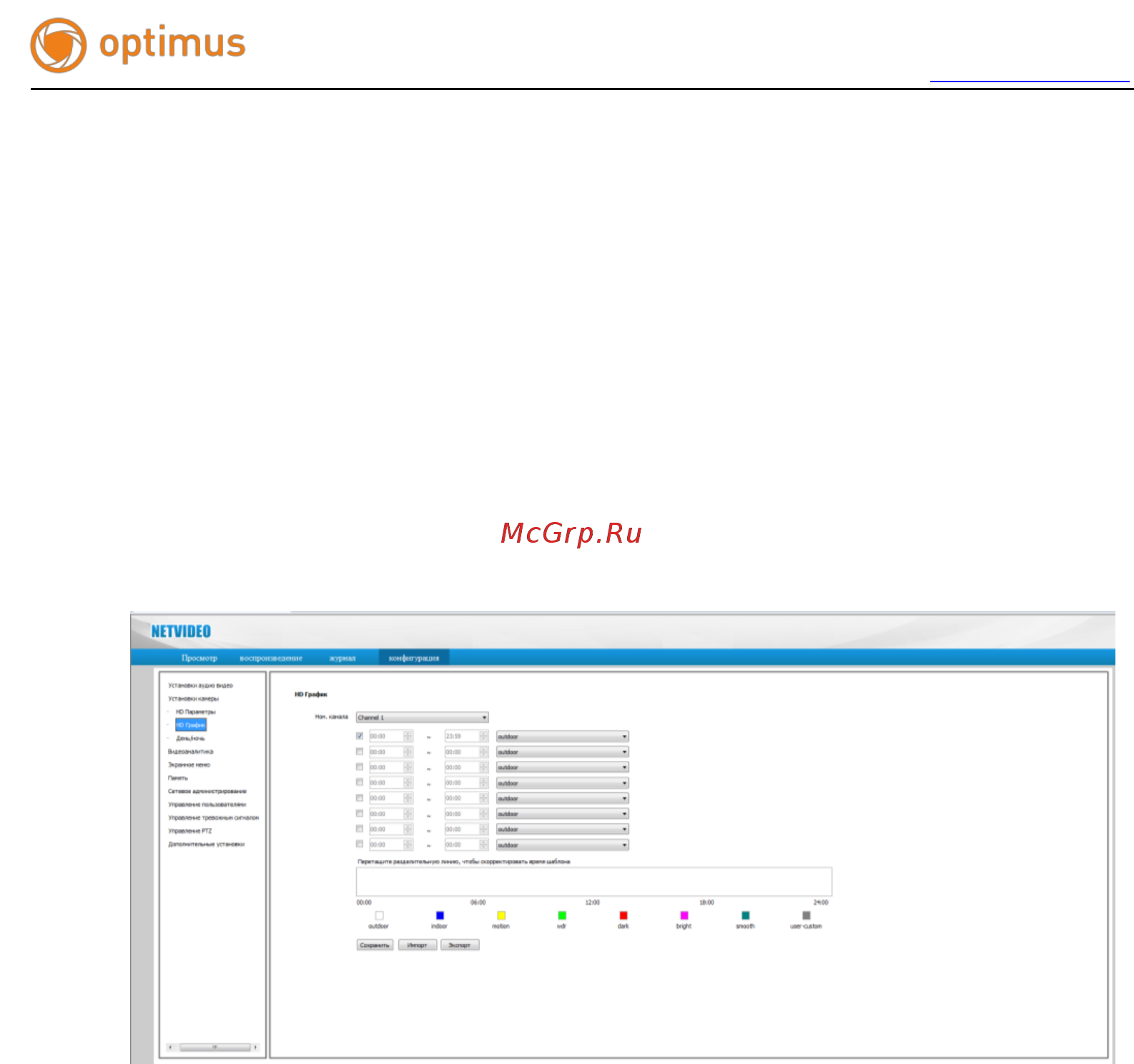The width and height of the screenshot is (1134, 1064).
Task: Open the fifth row outdoor mode dropdown
Action: coord(563,799)
